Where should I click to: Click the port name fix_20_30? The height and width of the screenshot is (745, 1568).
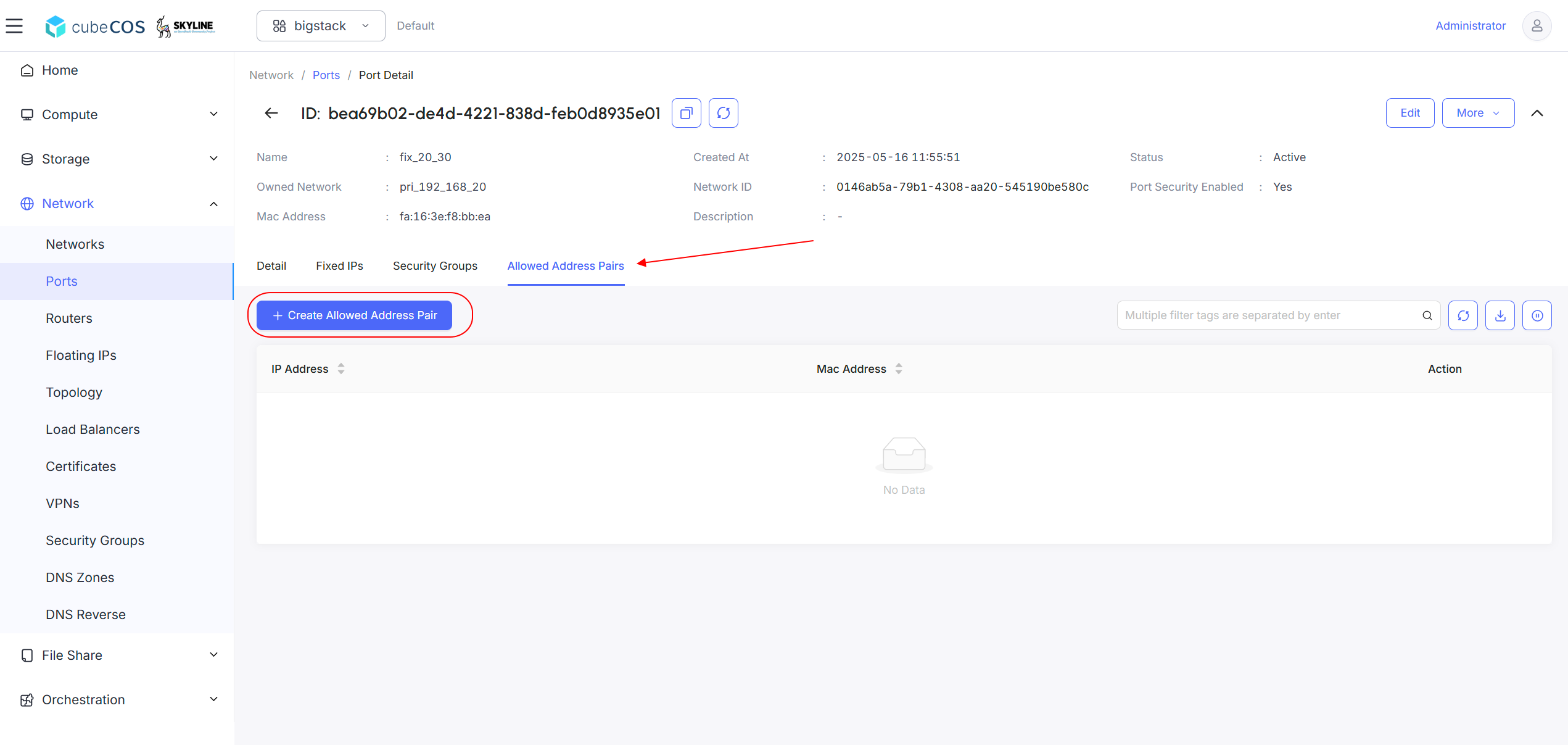pos(426,157)
